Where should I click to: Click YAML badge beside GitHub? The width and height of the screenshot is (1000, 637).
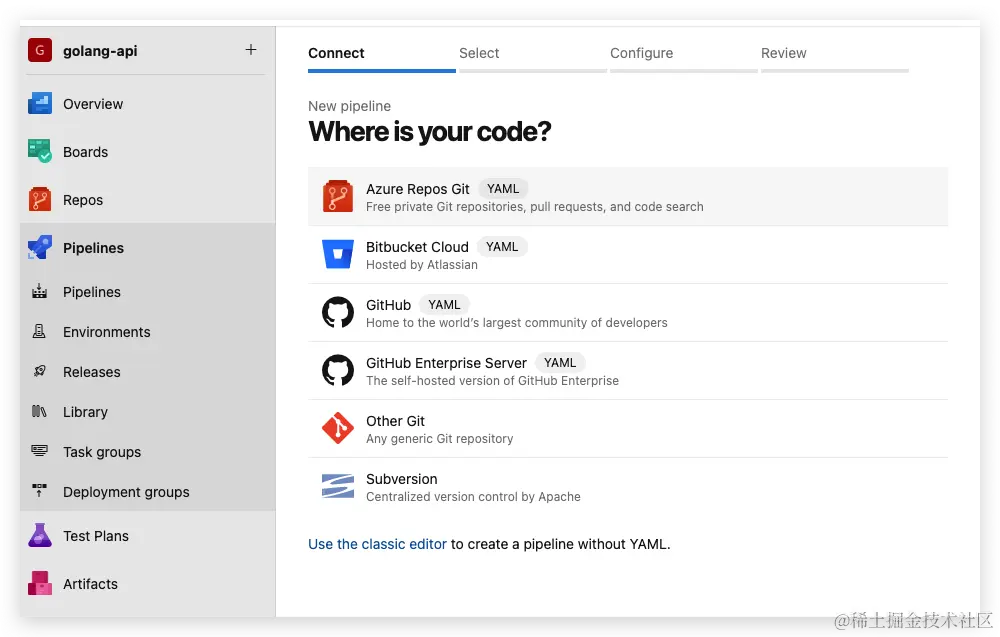point(444,305)
